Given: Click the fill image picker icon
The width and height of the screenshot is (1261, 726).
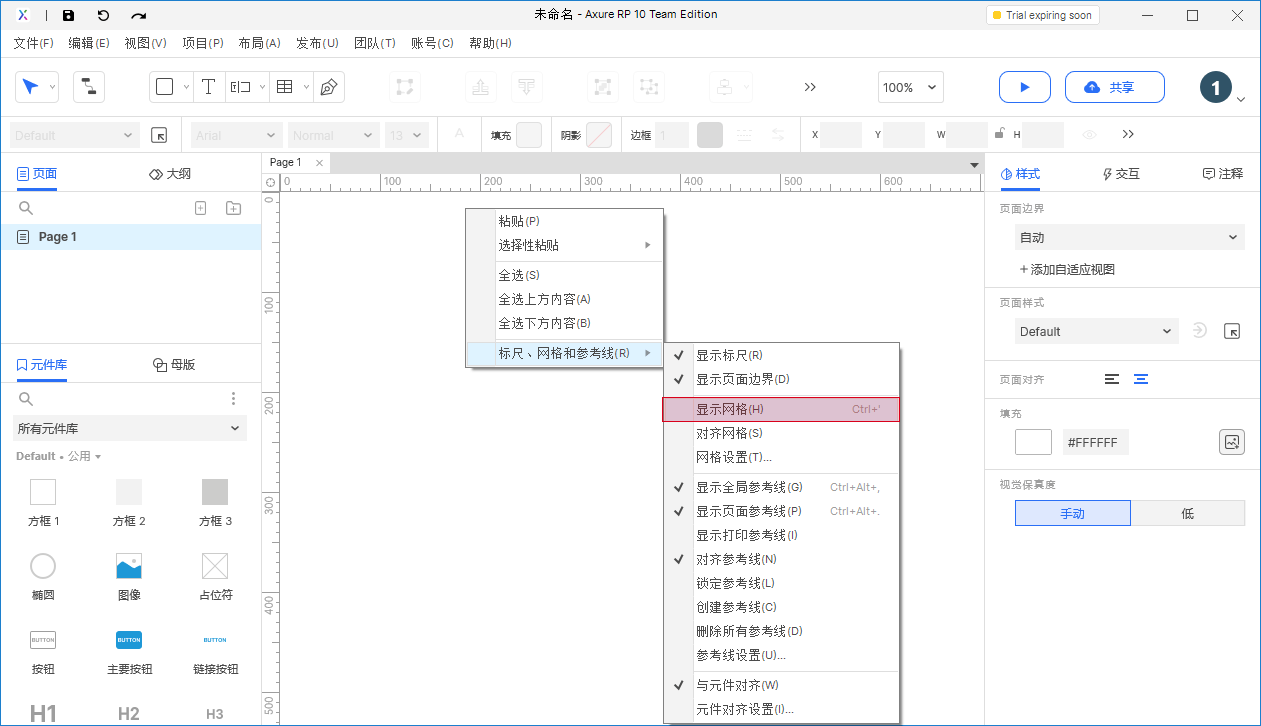Looking at the screenshot, I should [1232, 442].
